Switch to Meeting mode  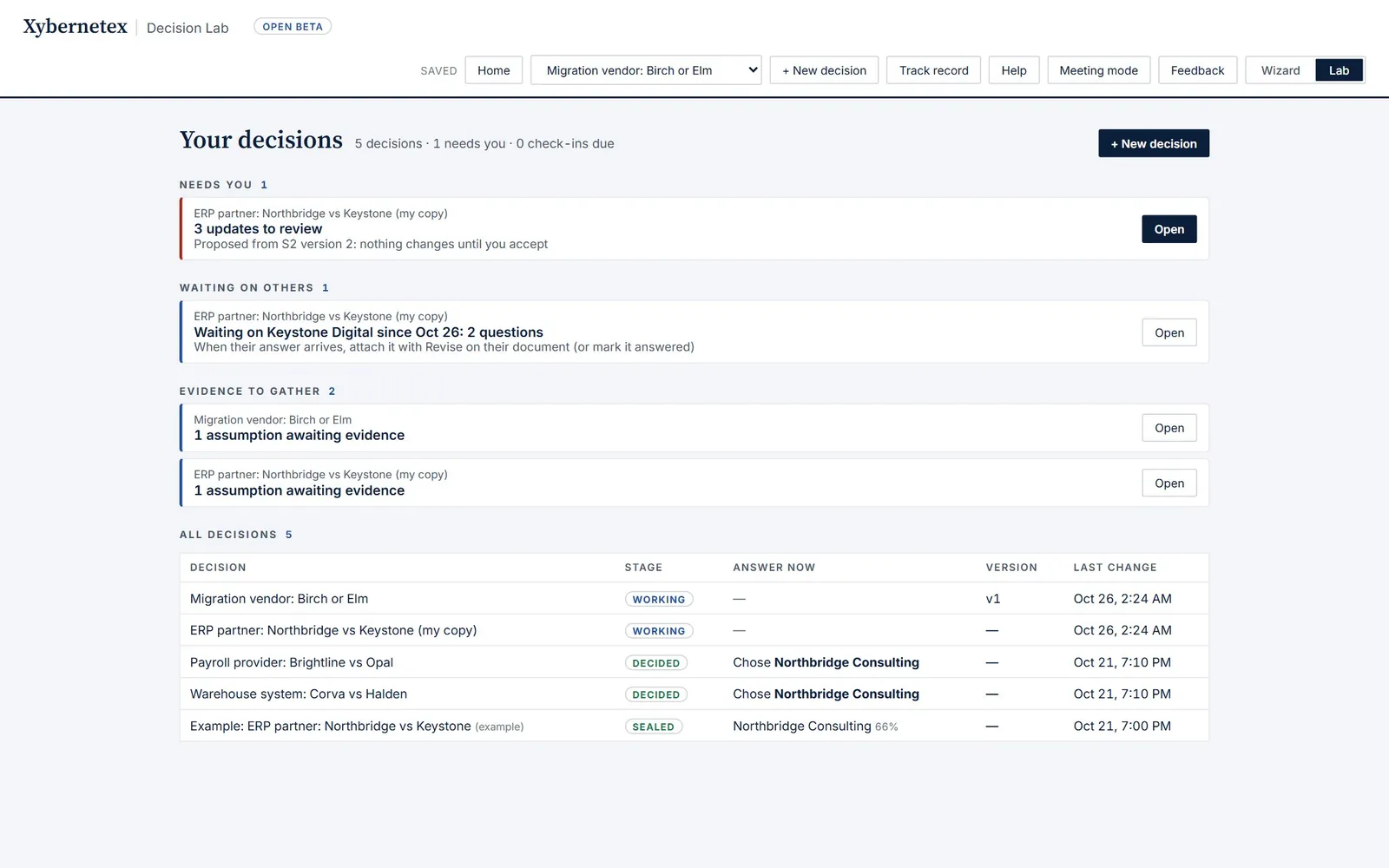coord(1098,70)
